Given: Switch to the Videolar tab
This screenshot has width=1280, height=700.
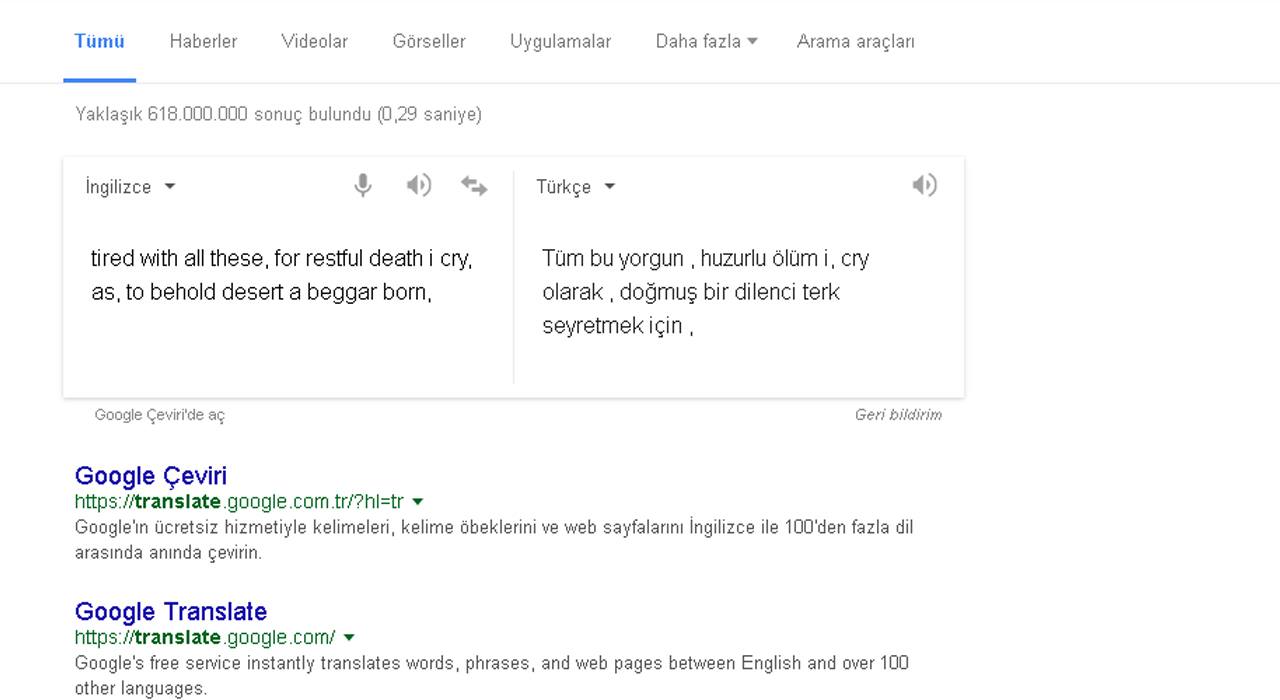Looking at the screenshot, I should (314, 41).
